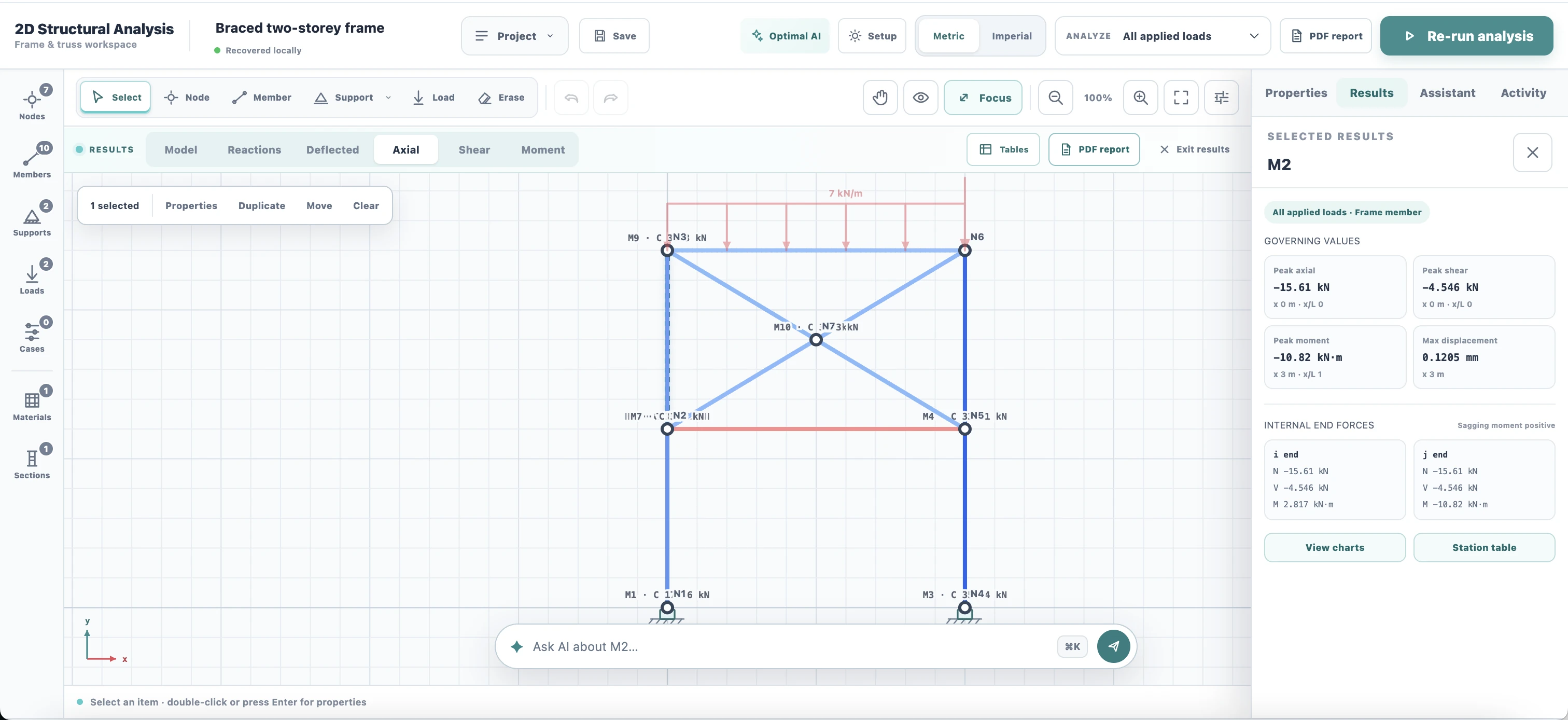Switch units to Imperial

click(1012, 36)
